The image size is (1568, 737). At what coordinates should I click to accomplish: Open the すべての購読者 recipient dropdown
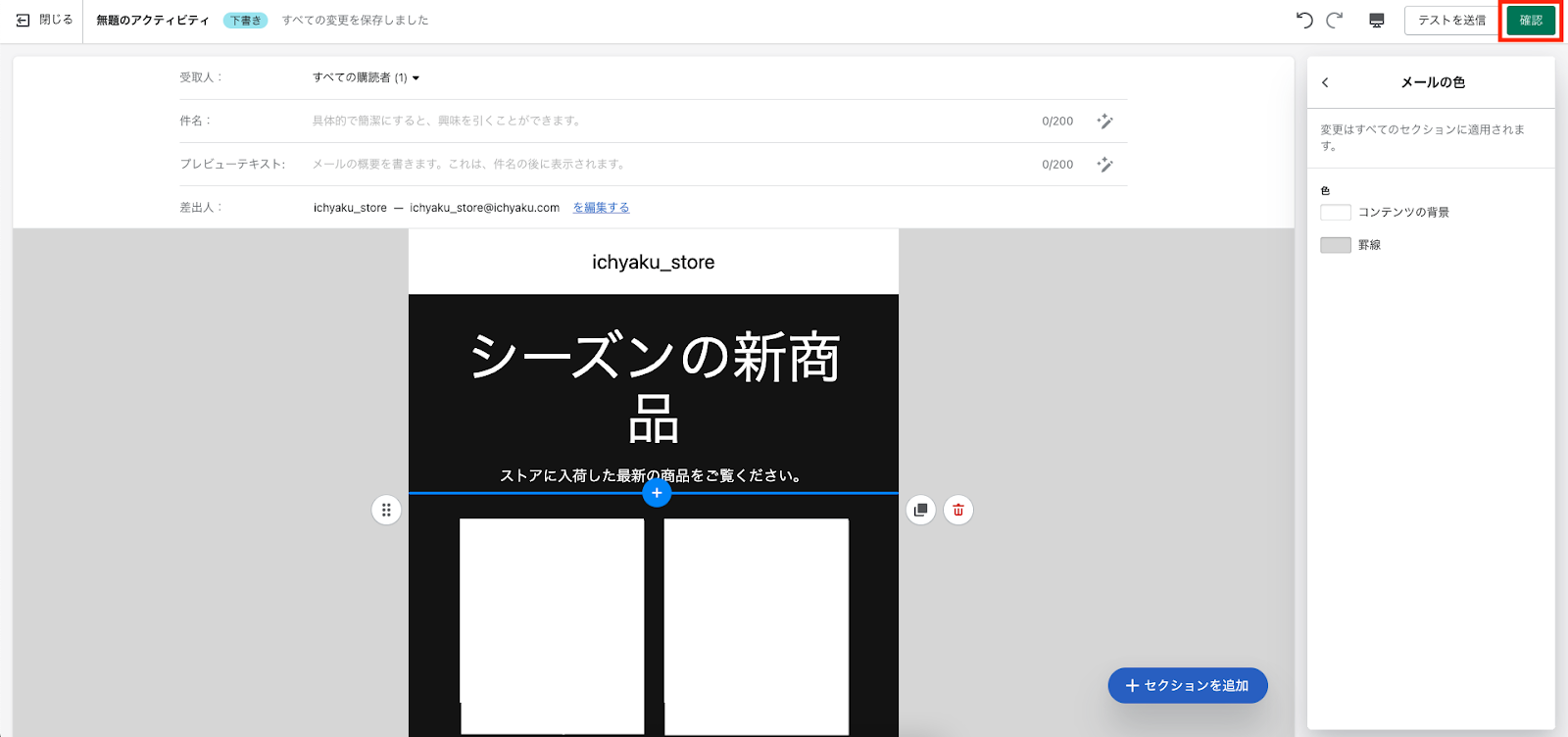click(366, 77)
